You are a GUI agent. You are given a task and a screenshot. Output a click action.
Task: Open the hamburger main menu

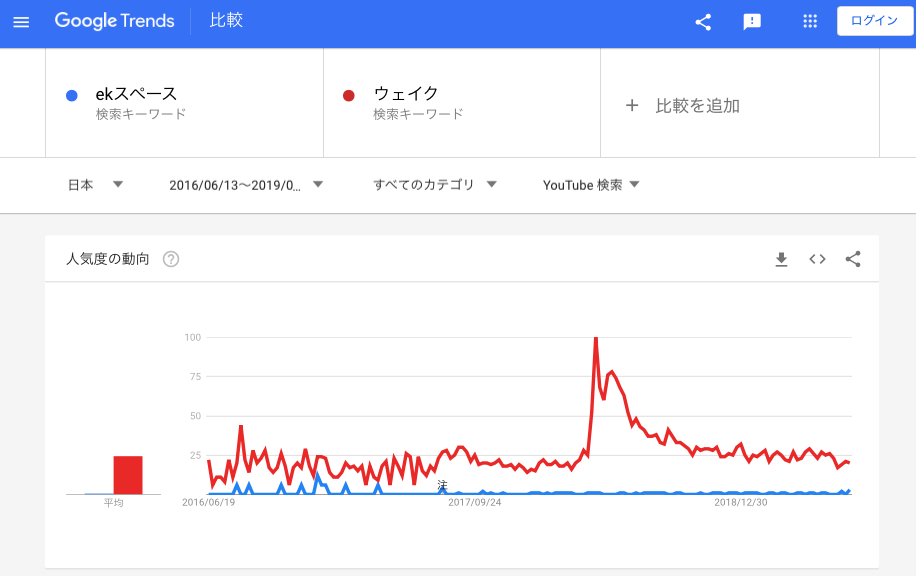tap(21, 22)
